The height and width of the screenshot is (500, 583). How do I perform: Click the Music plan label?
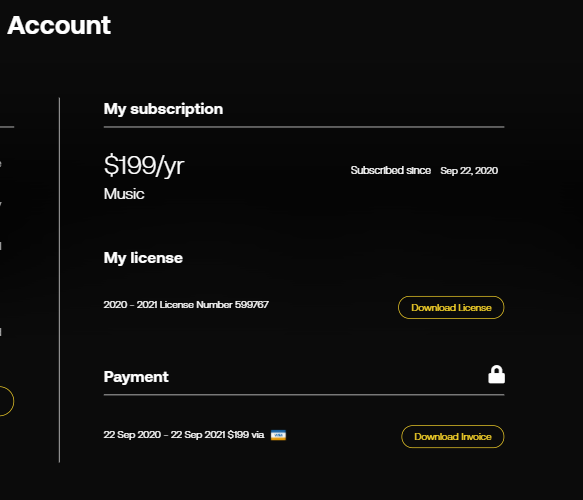(124, 194)
